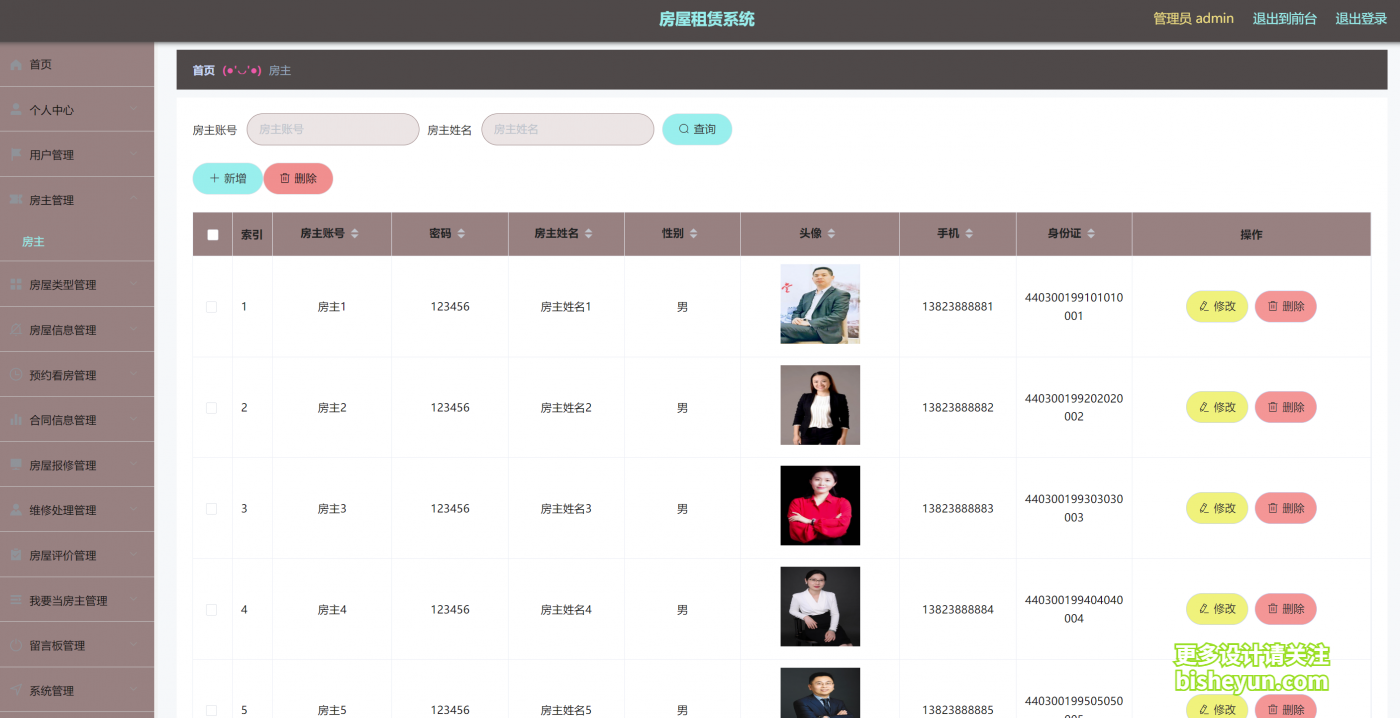The height and width of the screenshot is (718, 1400).
Task: Open avatar photo of 房主姓名4
Action: [x=820, y=607]
